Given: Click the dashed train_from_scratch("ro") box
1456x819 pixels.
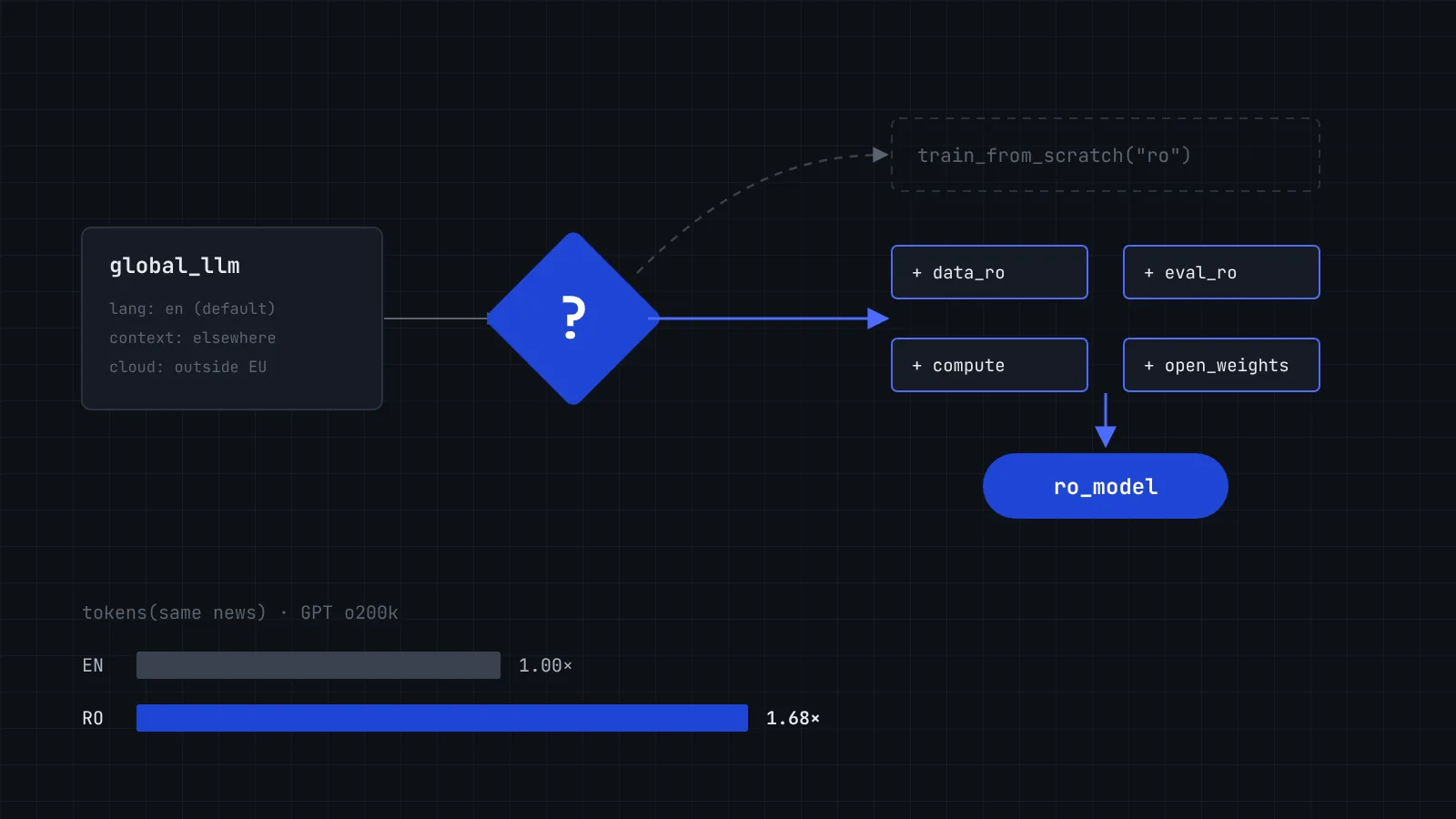Looking at the screenshot, I should click(x=1106, y=155).
